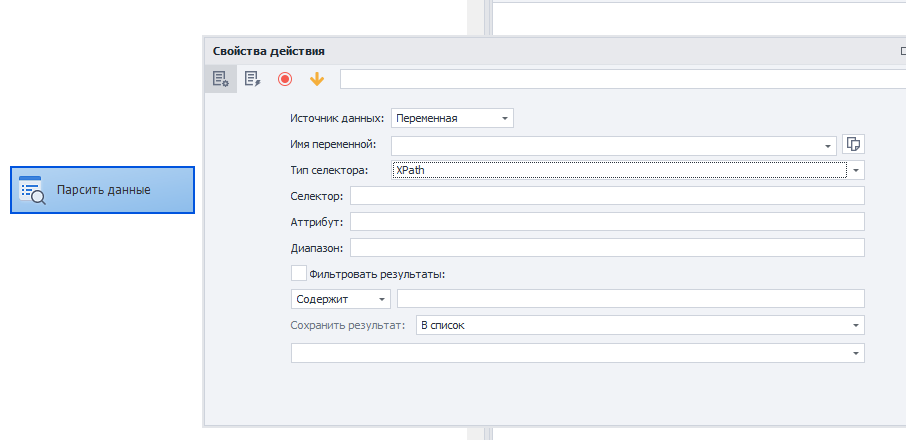Expand the empty dropdown below Сохранить результат
The image size is (906, 440).
(578, 353)
